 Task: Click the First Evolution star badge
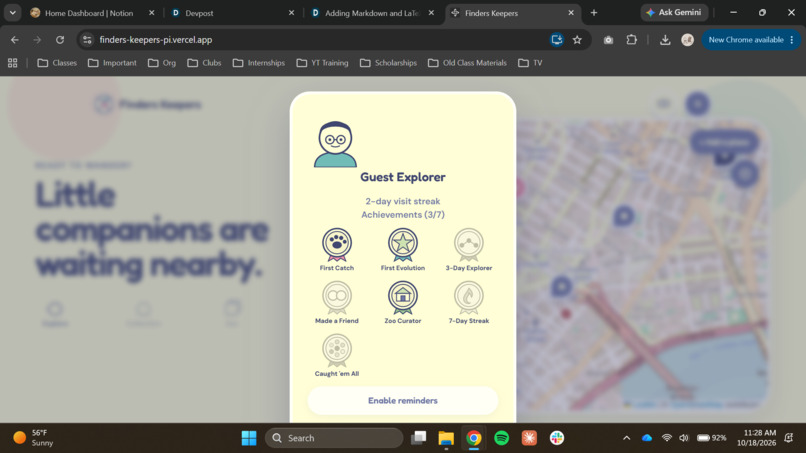(x=402, y=245)
